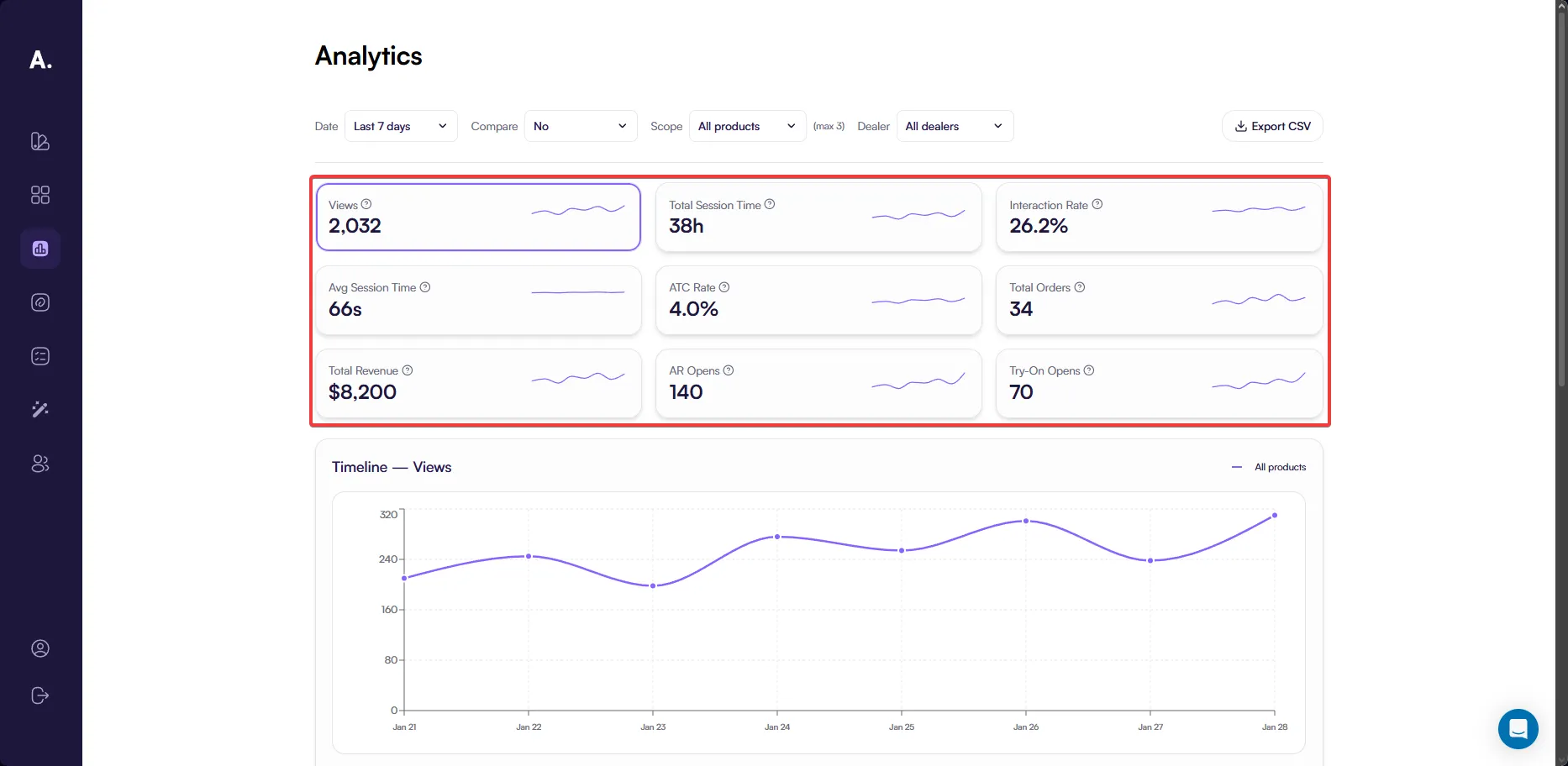Expand the Date 'Last 7 days' dropdown
Viewport: 1568px width, 766px height.
[401, 126]
